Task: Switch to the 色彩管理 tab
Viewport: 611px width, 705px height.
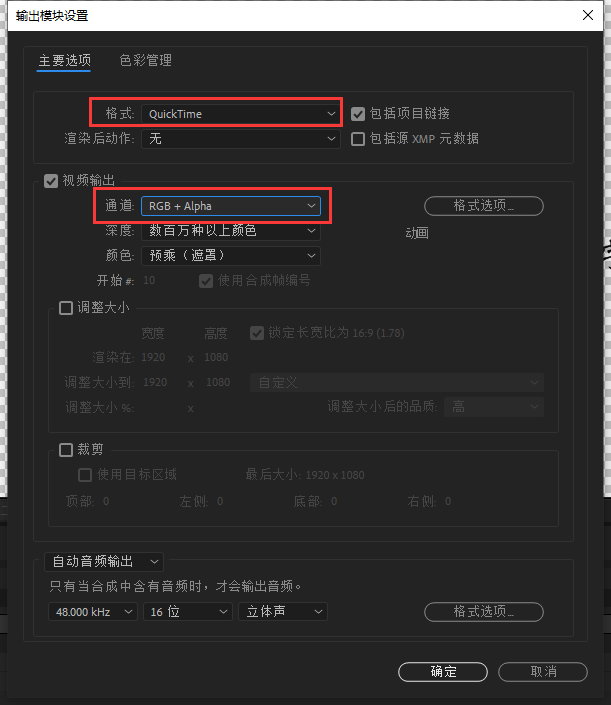Action: pyautogui.click(x=146, y=60)
